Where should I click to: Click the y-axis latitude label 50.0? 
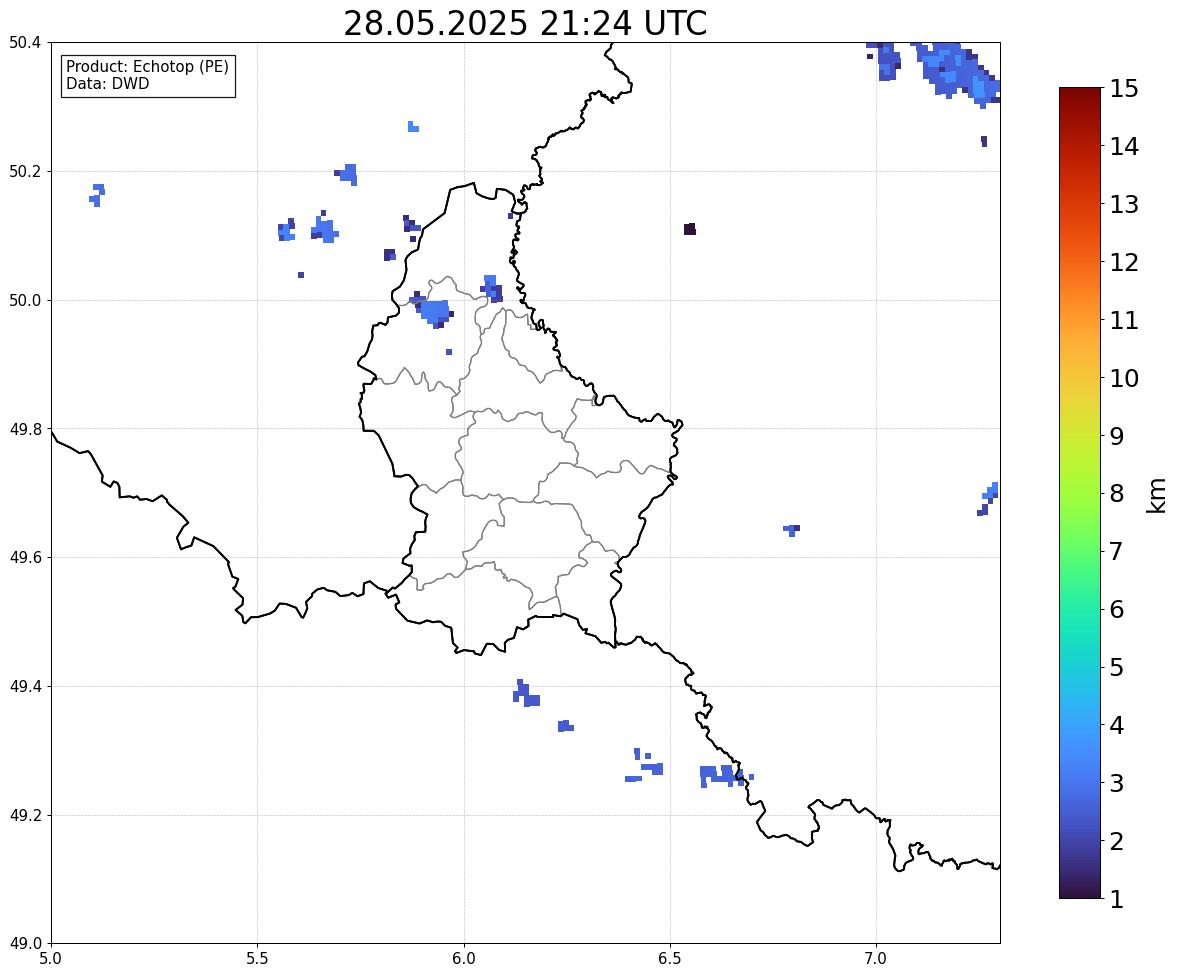[24, 301]
